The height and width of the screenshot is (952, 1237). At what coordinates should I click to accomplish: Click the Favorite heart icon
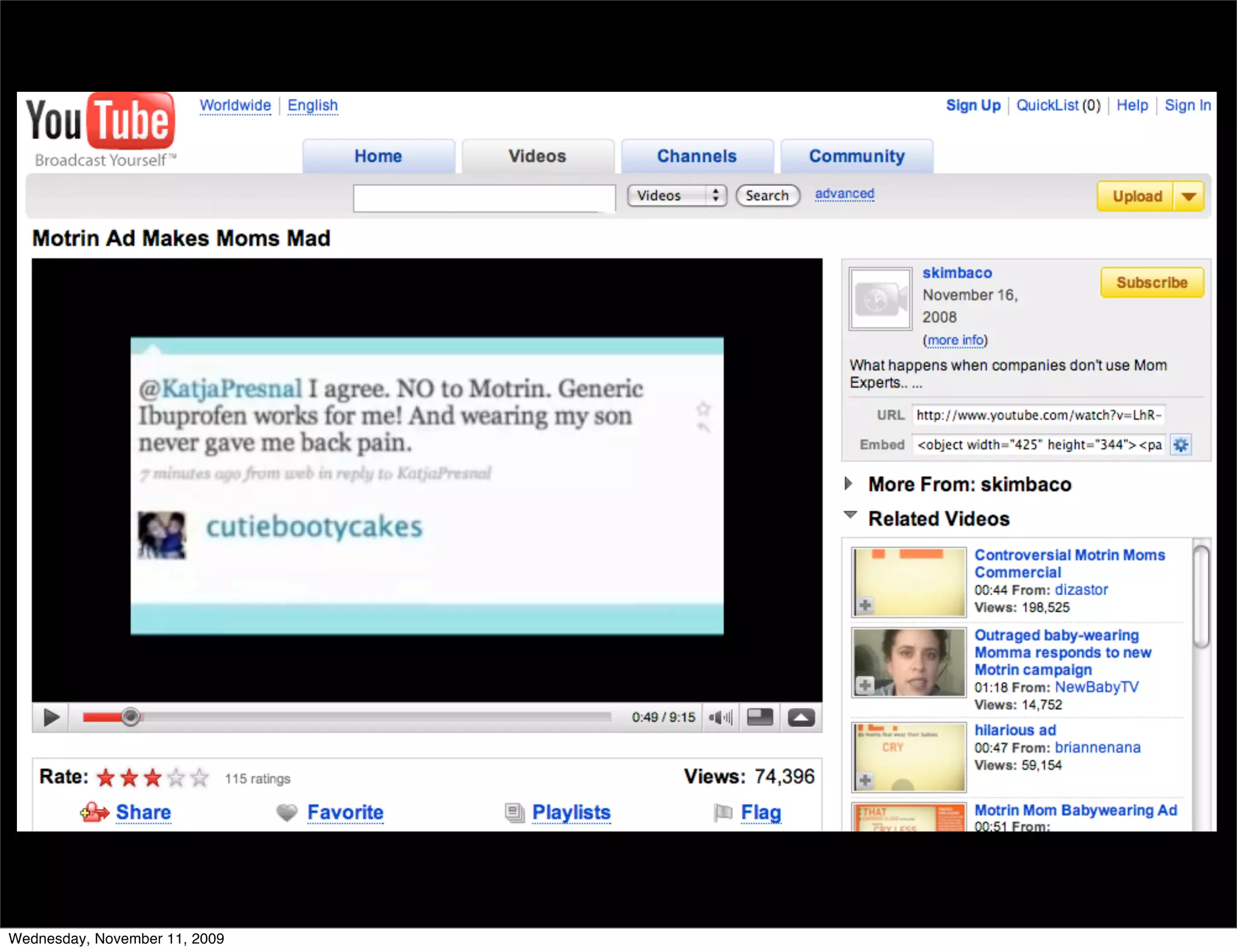(x=287, y=813)
